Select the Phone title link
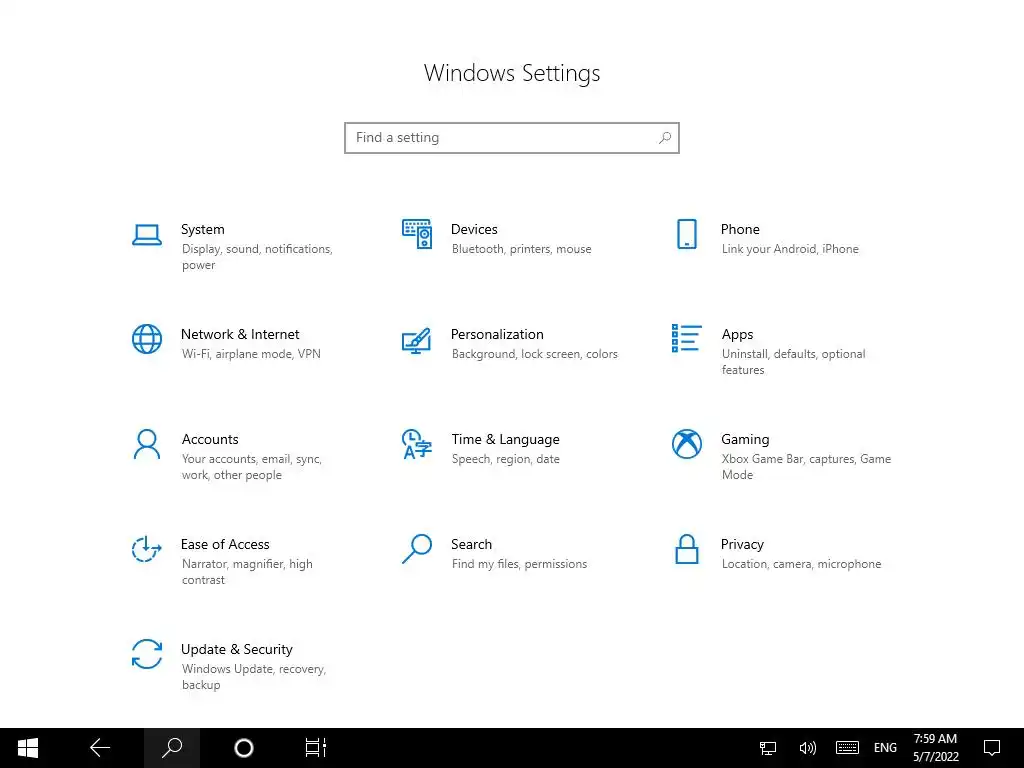Image resolution: width=1024 pixels, height=768 pixels. tap(740, 229)
